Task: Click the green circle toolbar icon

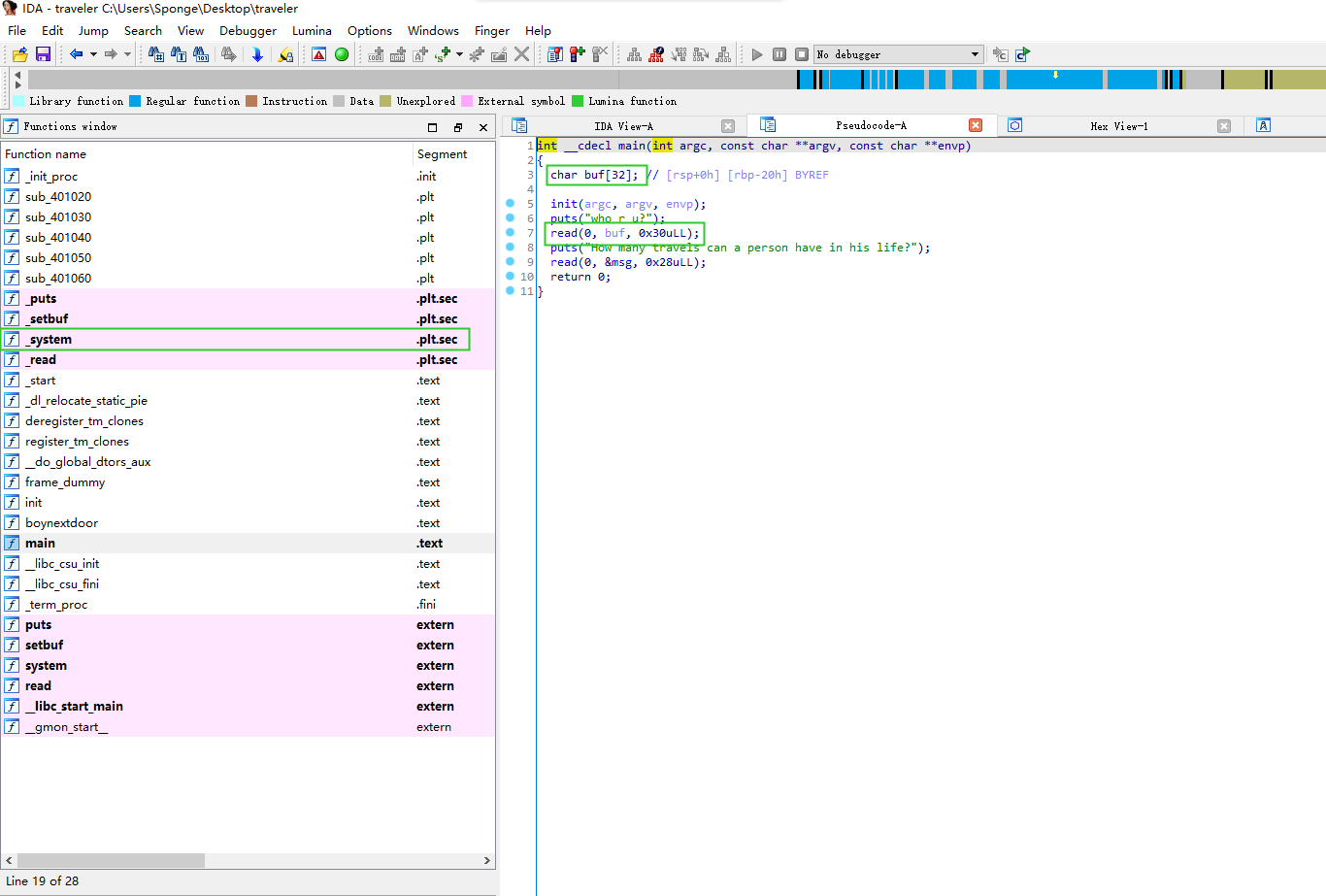Action: tap(342, 54)
